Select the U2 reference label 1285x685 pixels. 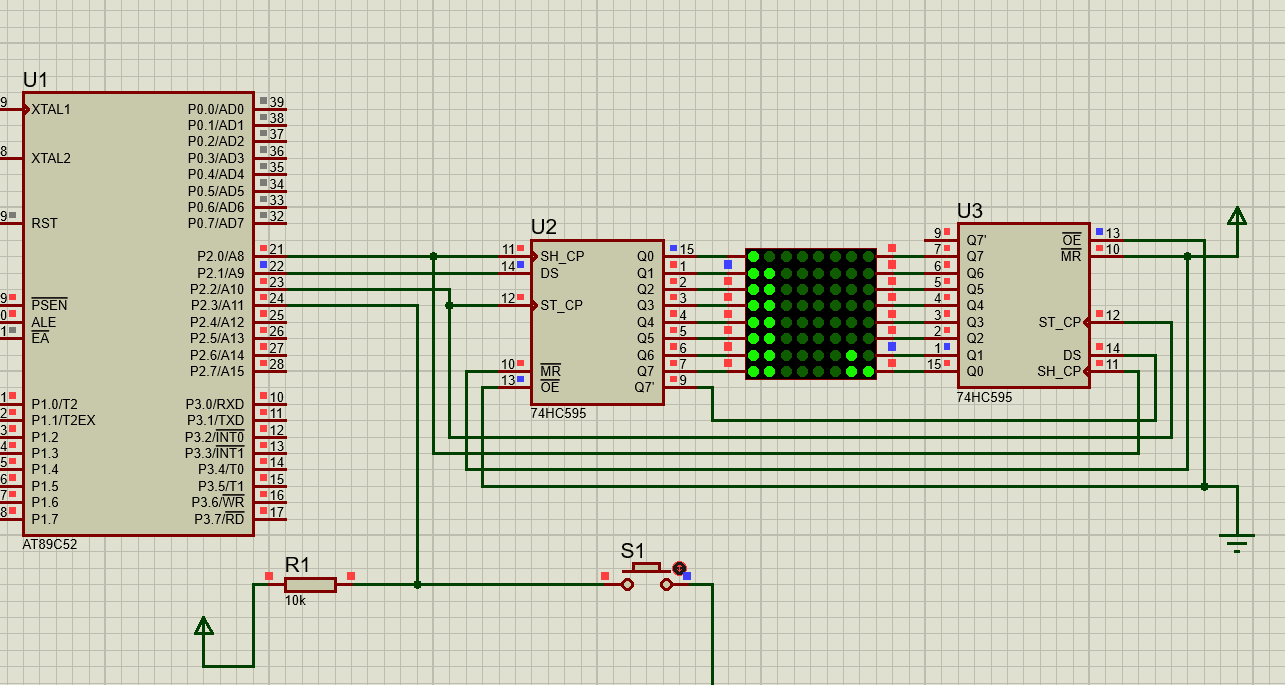pyautogui.click(x=544, y=227)
